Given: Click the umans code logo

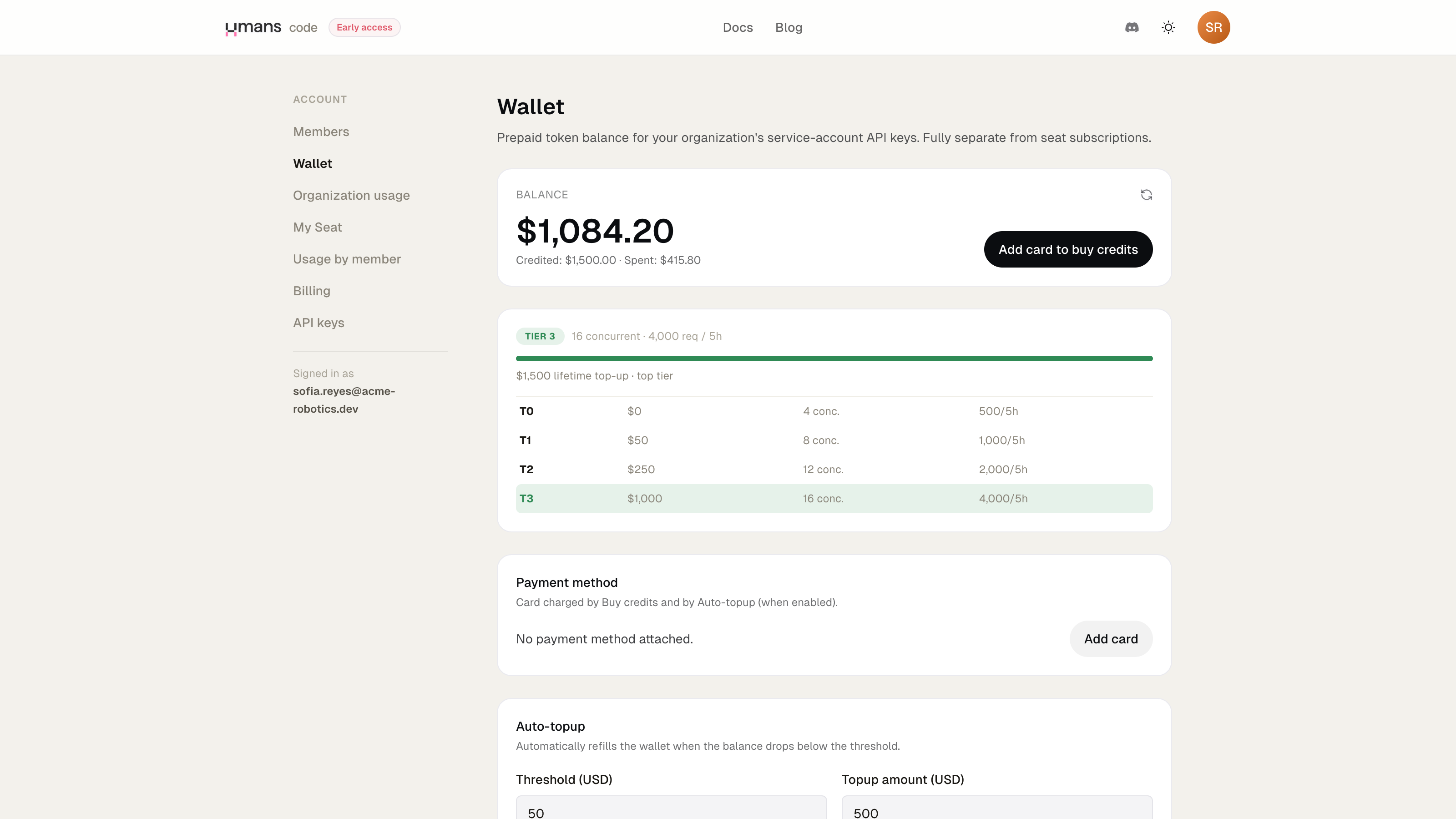Looking at the screenshot, I should pyautogui.click(x=271, y=27).
